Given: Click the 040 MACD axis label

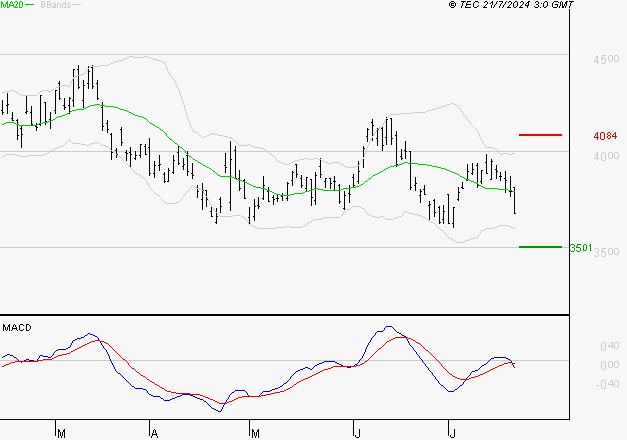Looking at the screenshot, I should tap(610, 346).
